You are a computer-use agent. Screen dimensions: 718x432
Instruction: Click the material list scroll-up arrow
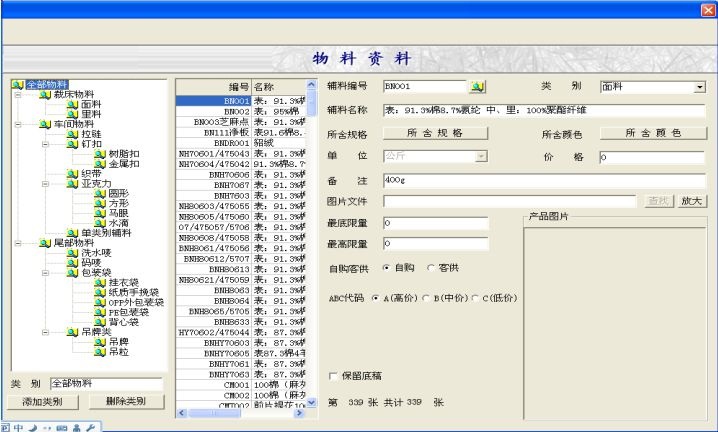click(x=311, y=85)
